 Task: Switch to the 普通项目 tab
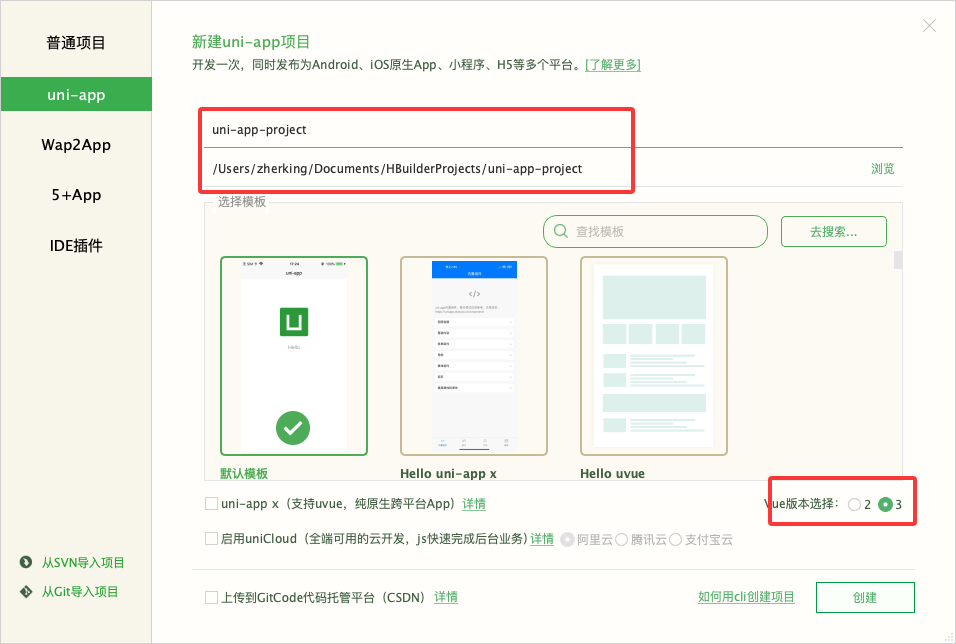click(x=76, y=43)
